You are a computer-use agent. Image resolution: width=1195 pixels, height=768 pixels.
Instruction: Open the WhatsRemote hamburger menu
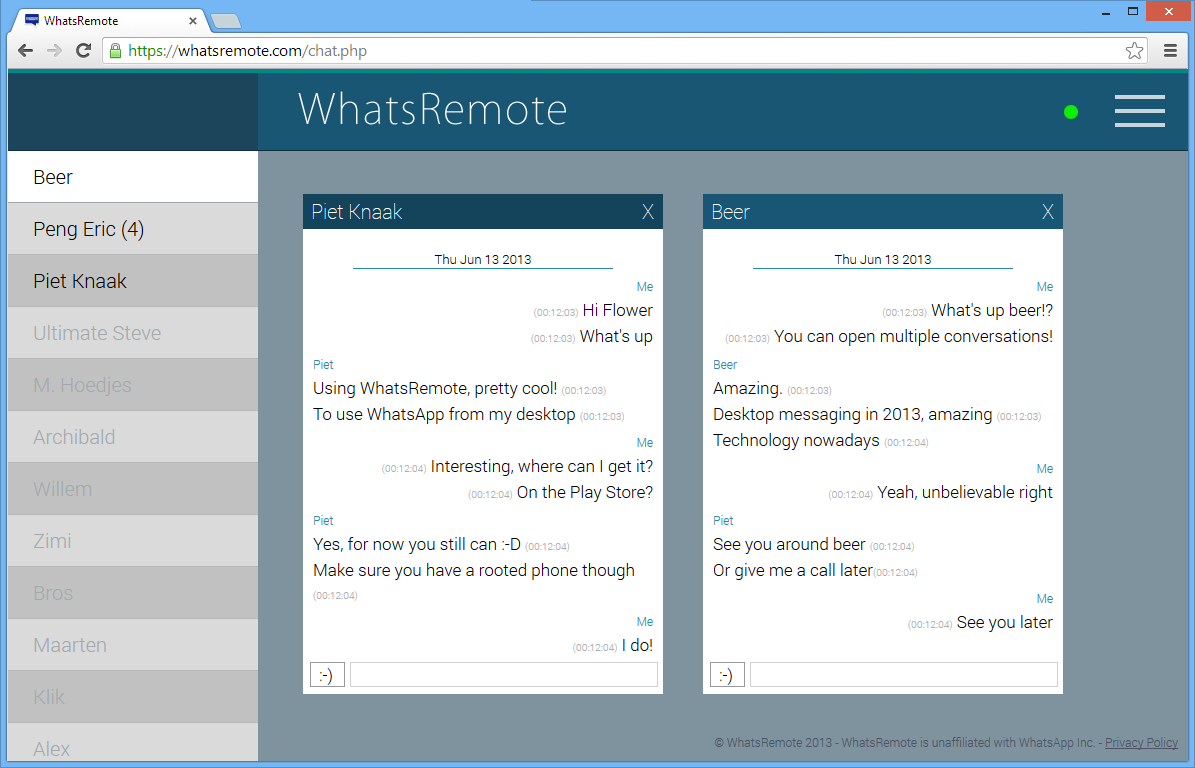coord(1139,111)
